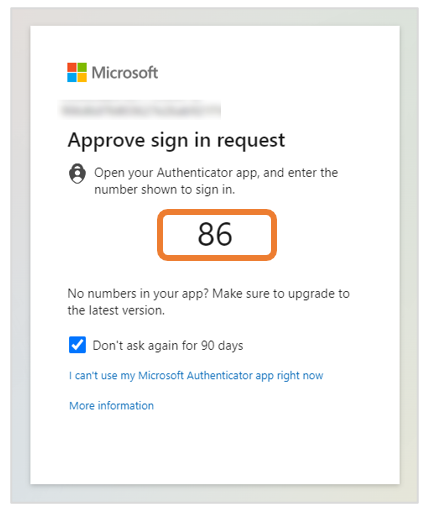431x518 pixels.
Task: Open the More information link
Action: (x=111, y=406)
